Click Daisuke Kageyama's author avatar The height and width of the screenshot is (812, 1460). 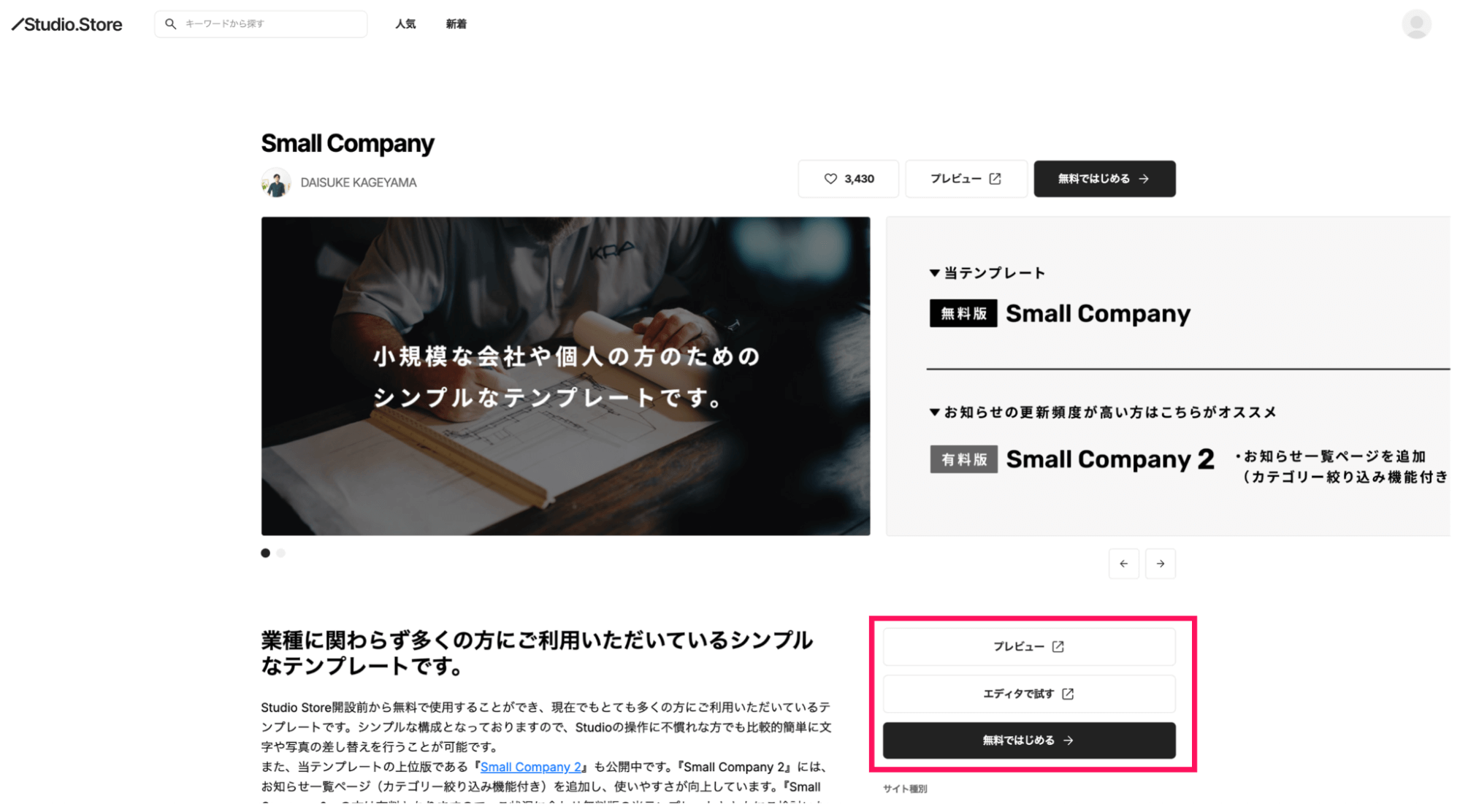tap(276, 183)
